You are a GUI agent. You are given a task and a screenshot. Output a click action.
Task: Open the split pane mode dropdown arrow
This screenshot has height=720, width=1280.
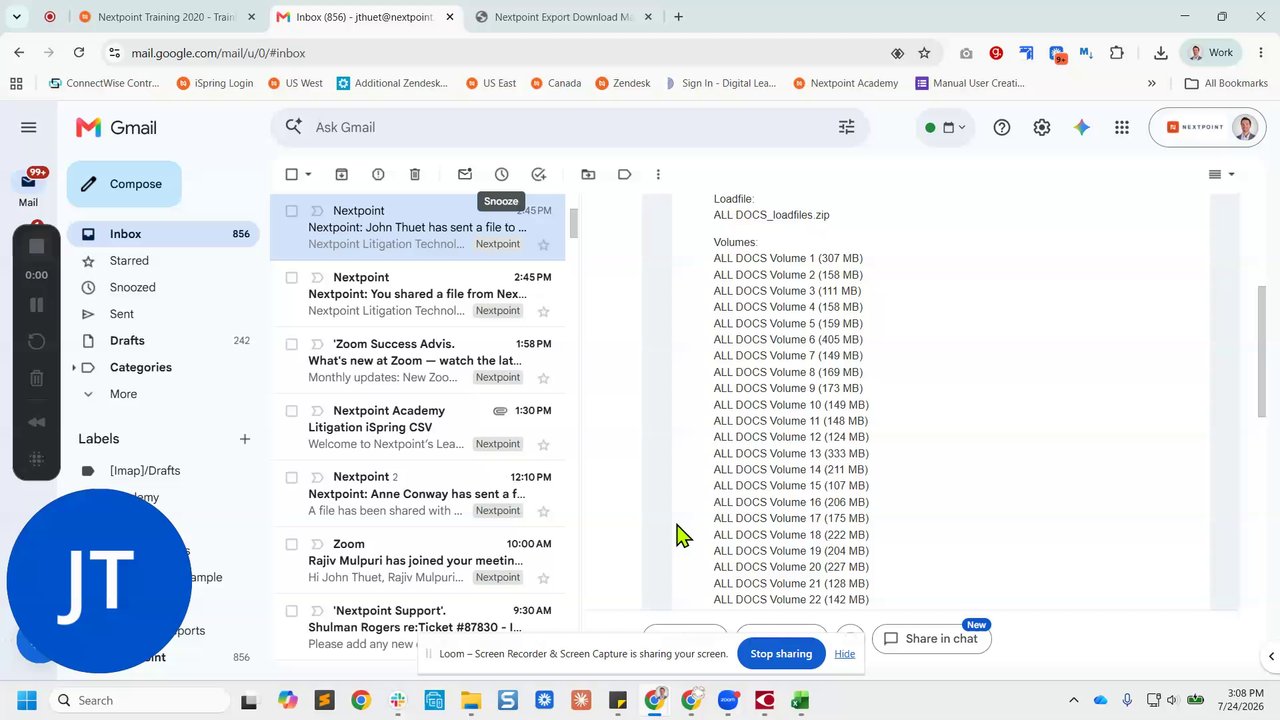[x=1231, y=174]
